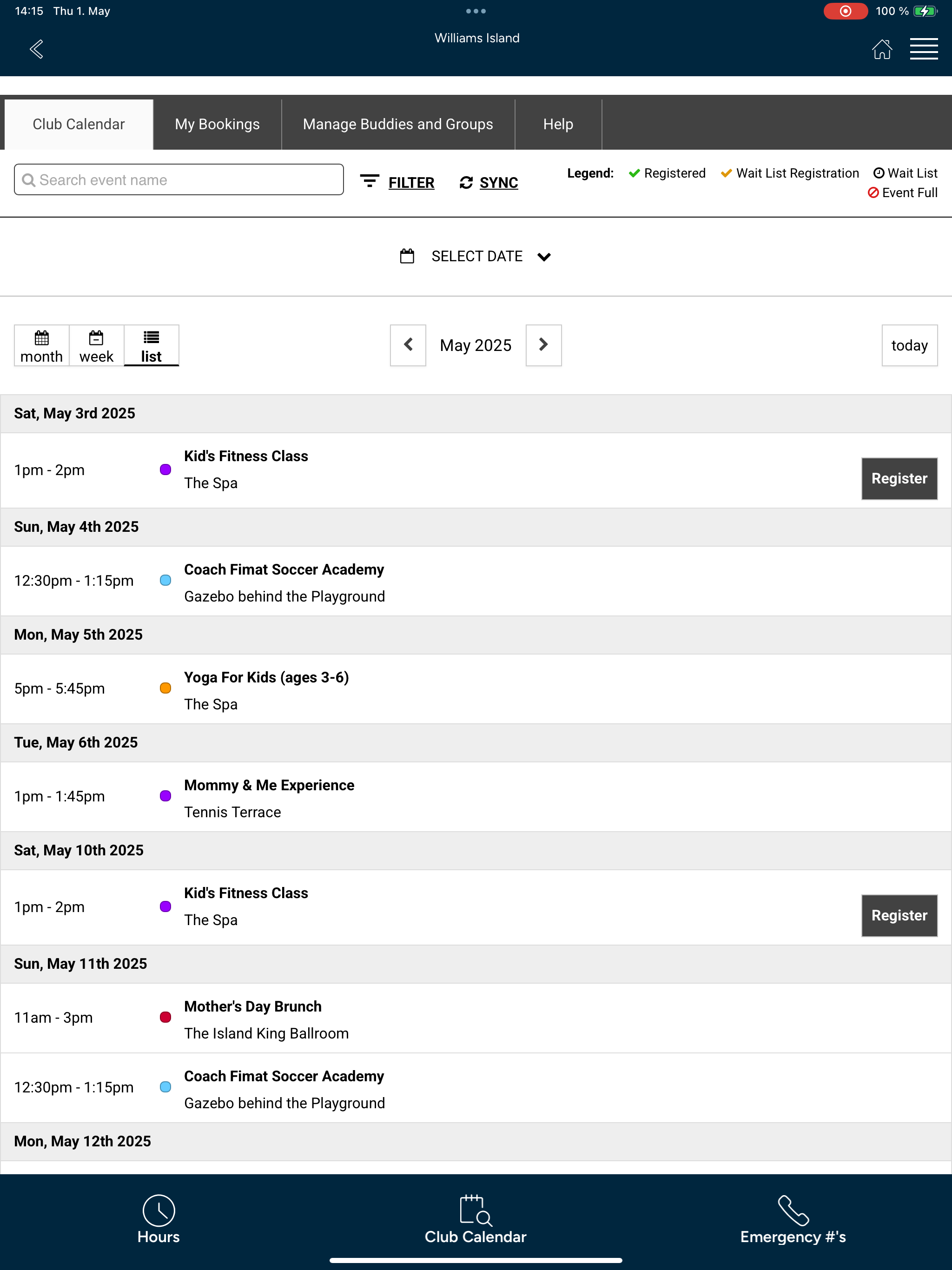Click blue dot for May 11th Soccer Academy
Screen dimensions: 952x1270
[165, 1087]
